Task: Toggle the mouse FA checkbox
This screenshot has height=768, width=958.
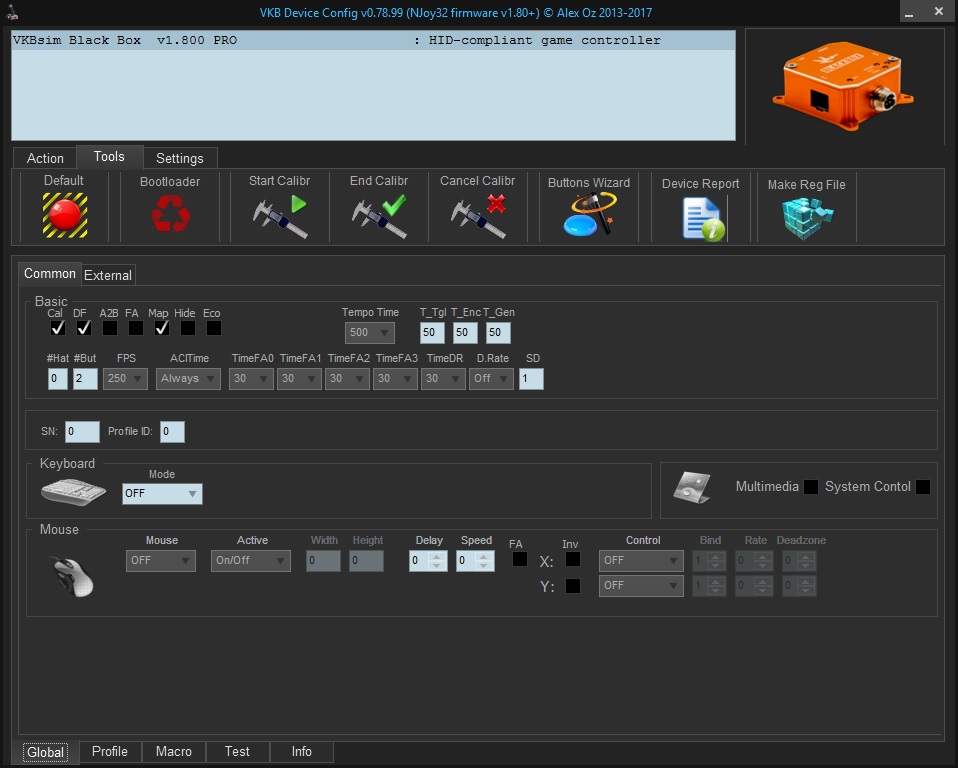Action: tap(519, 559)
